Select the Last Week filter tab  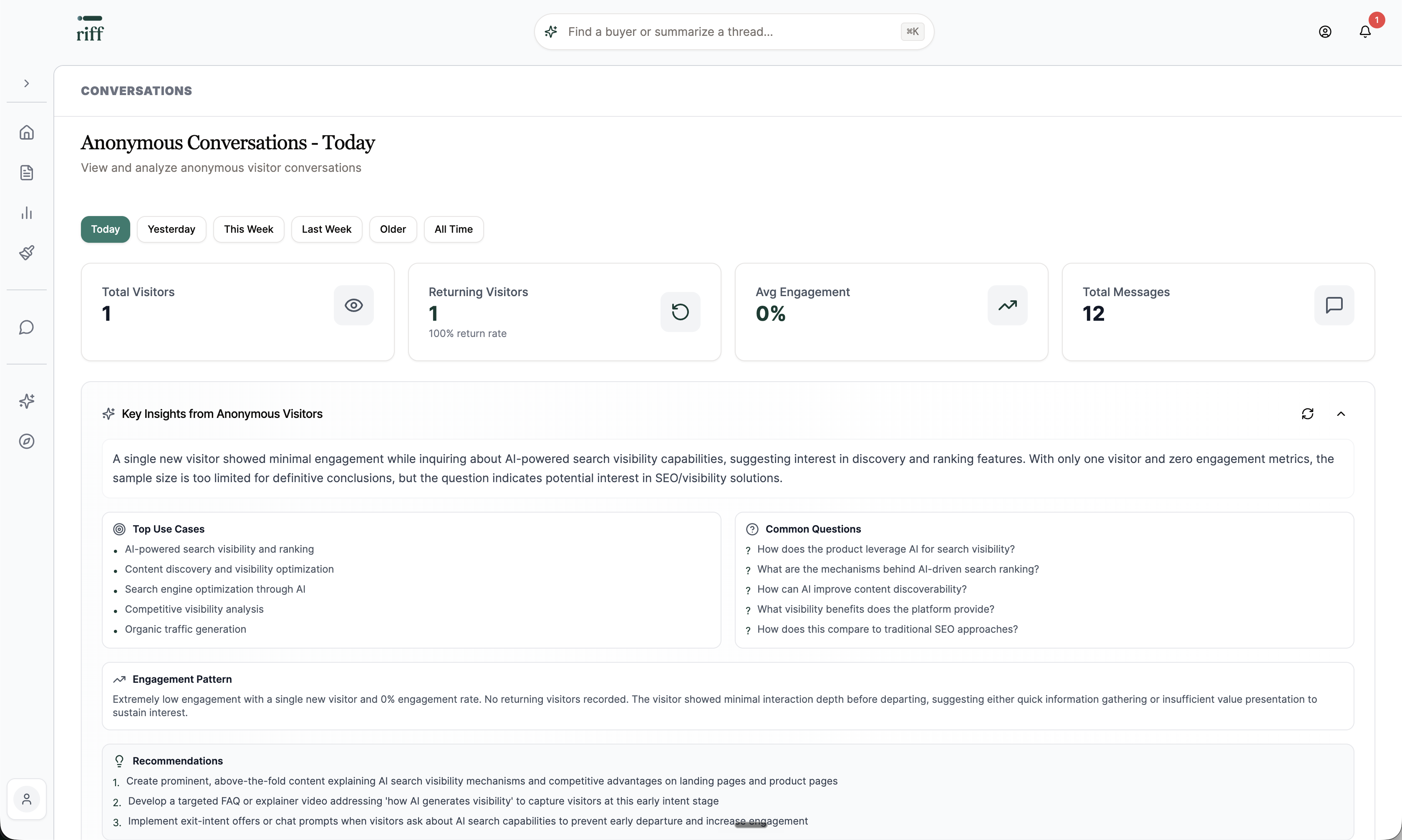click(x=327, y=229)
